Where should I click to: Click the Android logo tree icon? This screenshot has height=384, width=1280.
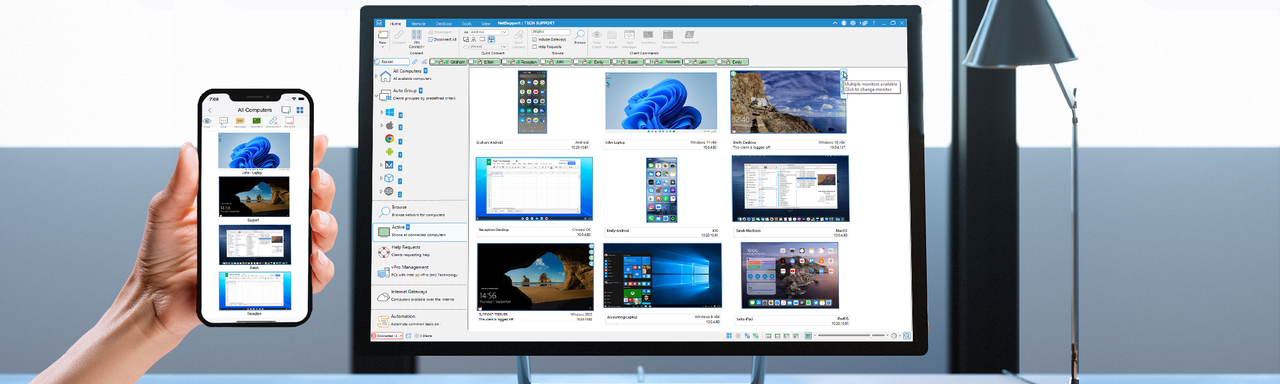point(390,152)
